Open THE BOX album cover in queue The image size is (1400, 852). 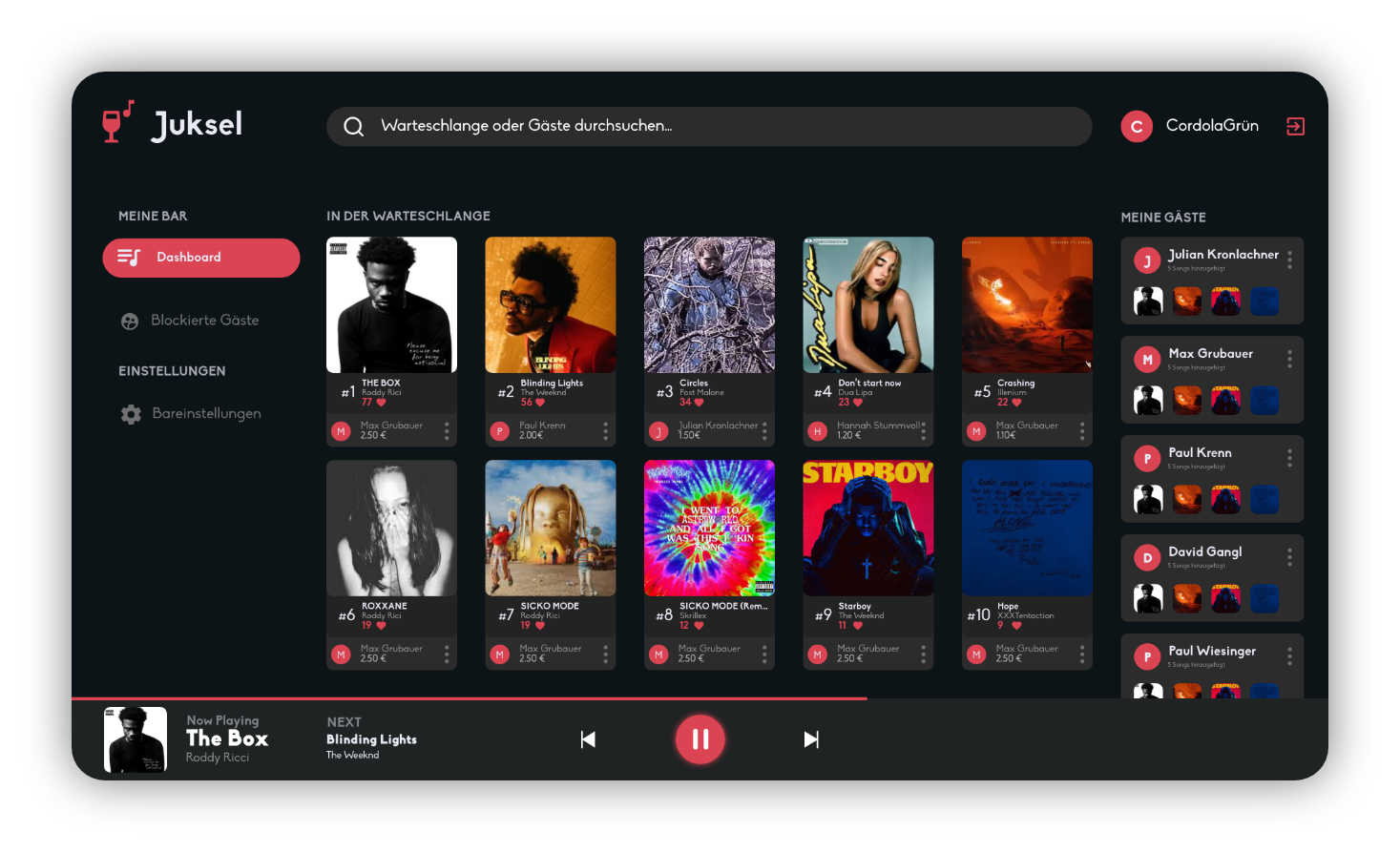click(x=391, y=305)
